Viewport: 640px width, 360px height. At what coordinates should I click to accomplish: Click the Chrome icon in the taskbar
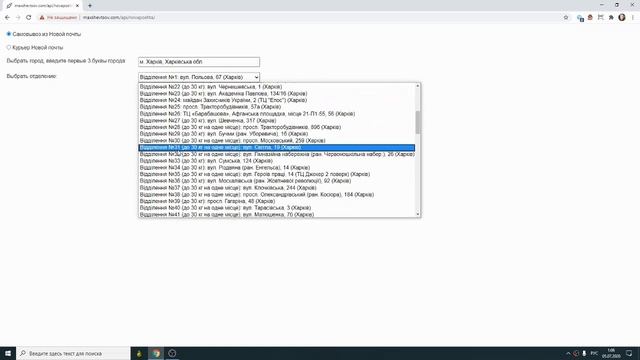(x=156, y=353)
